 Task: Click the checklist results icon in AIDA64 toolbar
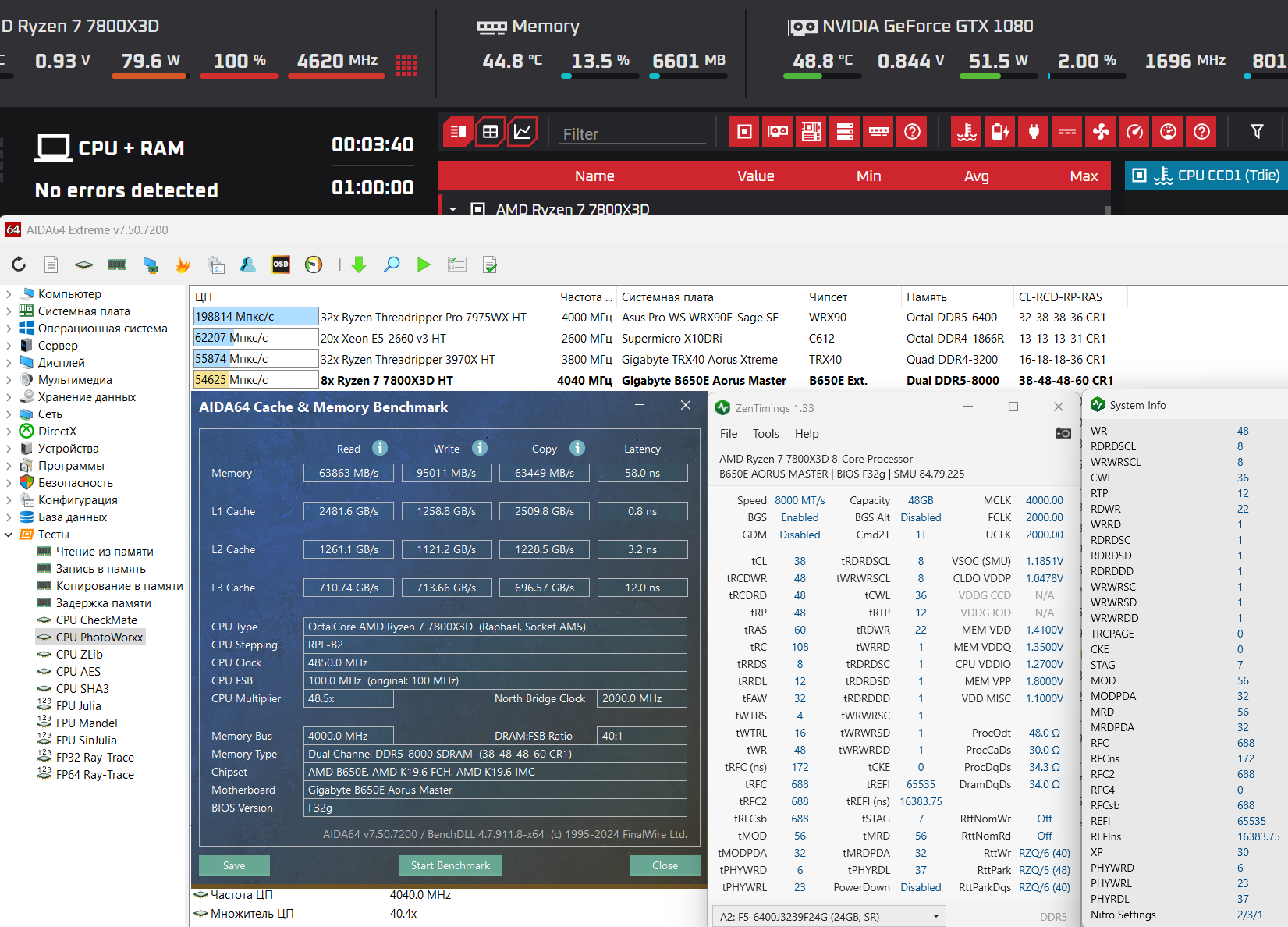pos(457,265)
